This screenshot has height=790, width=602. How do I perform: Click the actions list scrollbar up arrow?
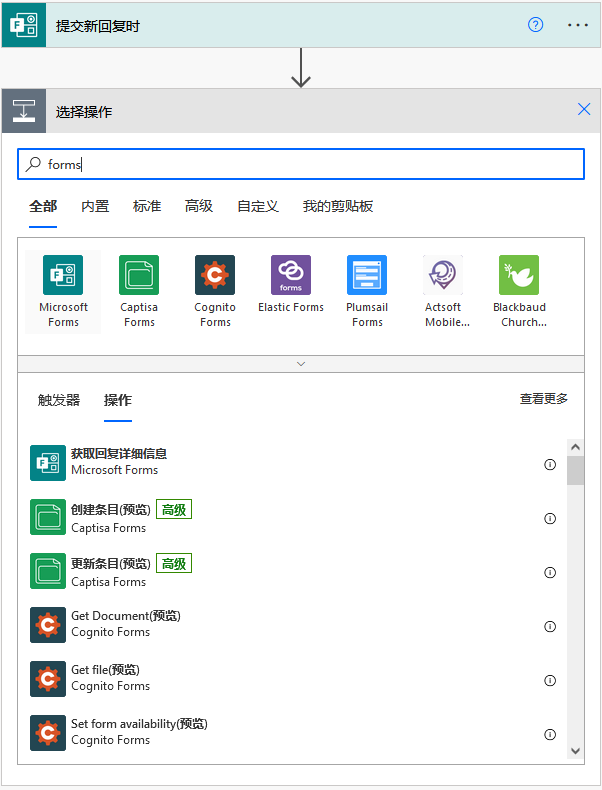click(x=575, y=447)
